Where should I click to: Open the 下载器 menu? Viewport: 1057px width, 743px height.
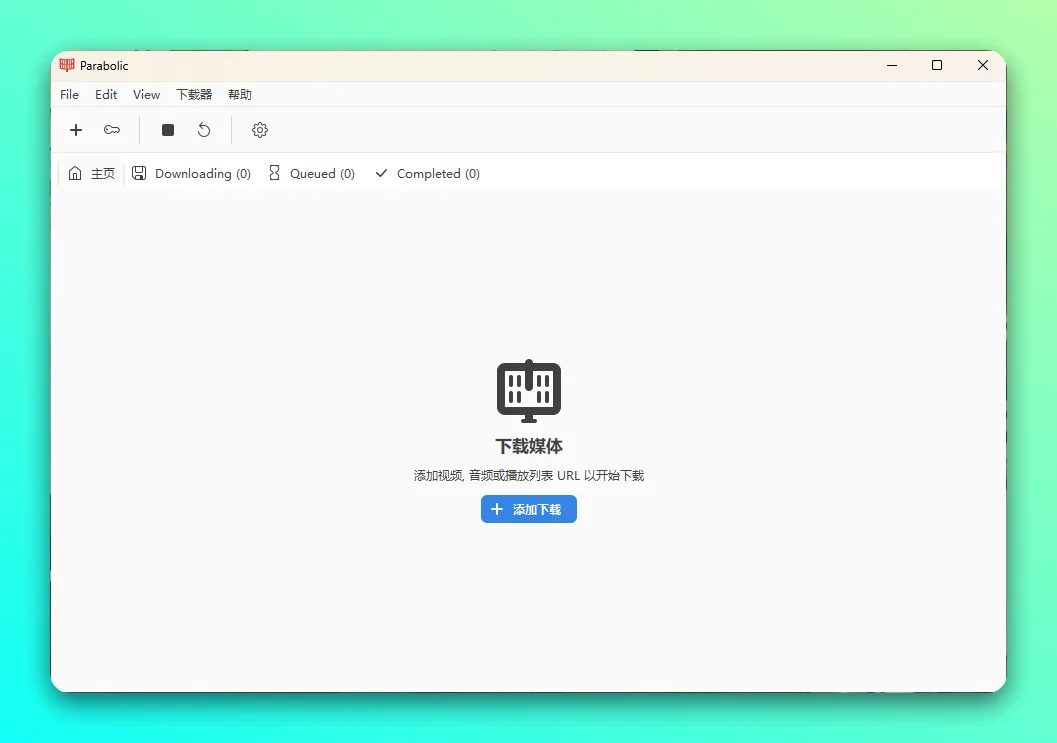(194, 94)
